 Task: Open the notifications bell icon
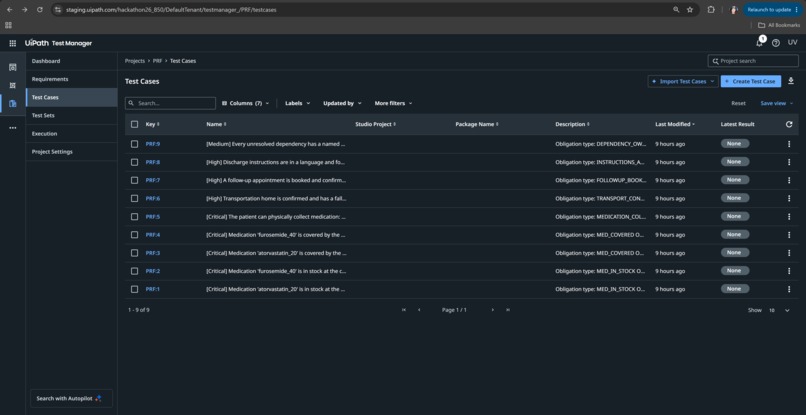click(x=759, y=43)
